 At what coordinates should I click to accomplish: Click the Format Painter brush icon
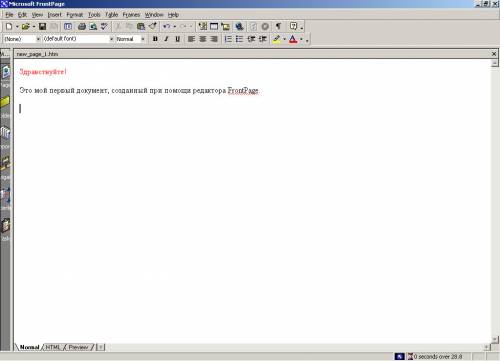[x=153, y=26]
